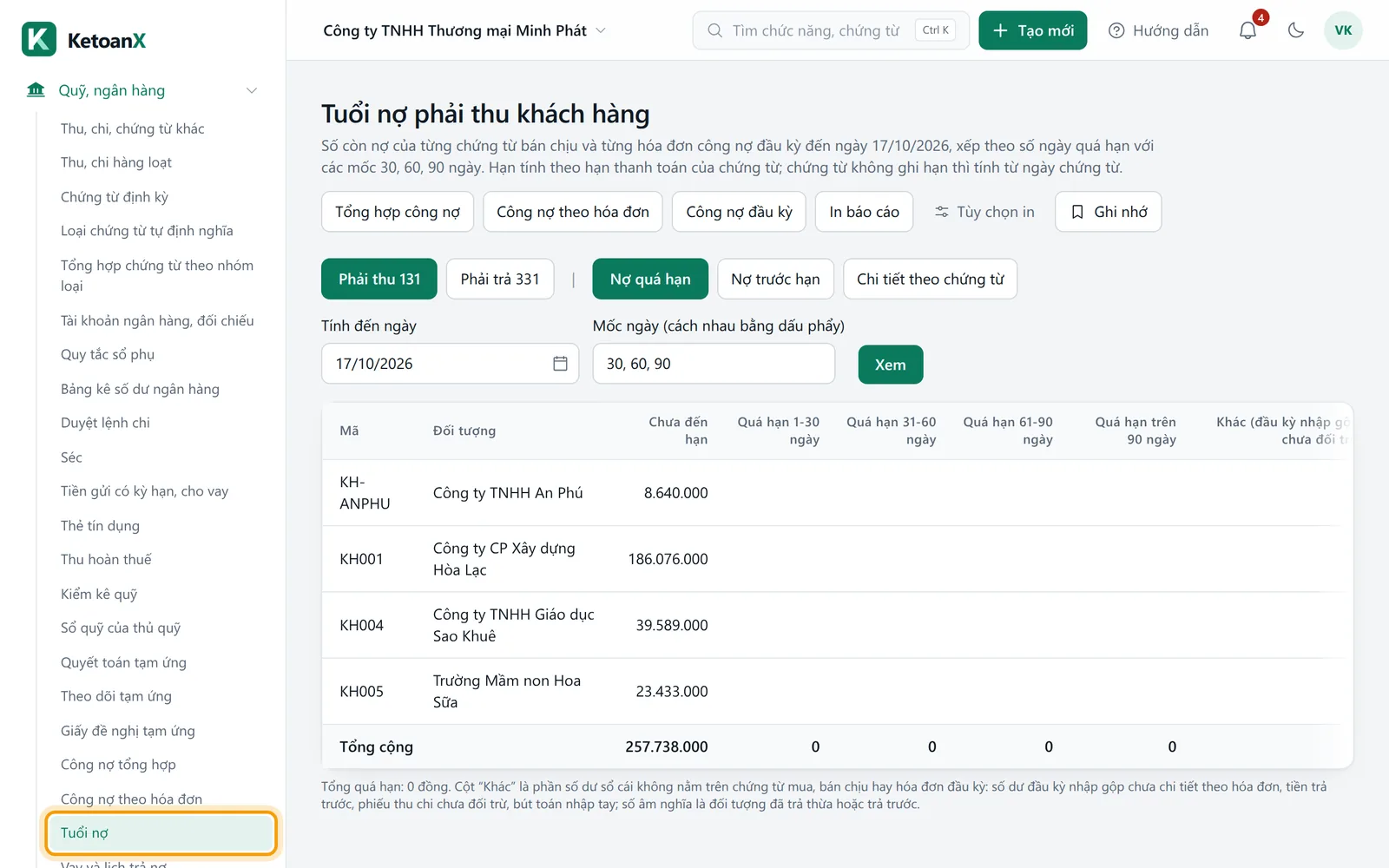The height and width of the screenshot is (868, 1389).
Task: Open Công nợ đầu kỳ report
Action: pos(739,212)
